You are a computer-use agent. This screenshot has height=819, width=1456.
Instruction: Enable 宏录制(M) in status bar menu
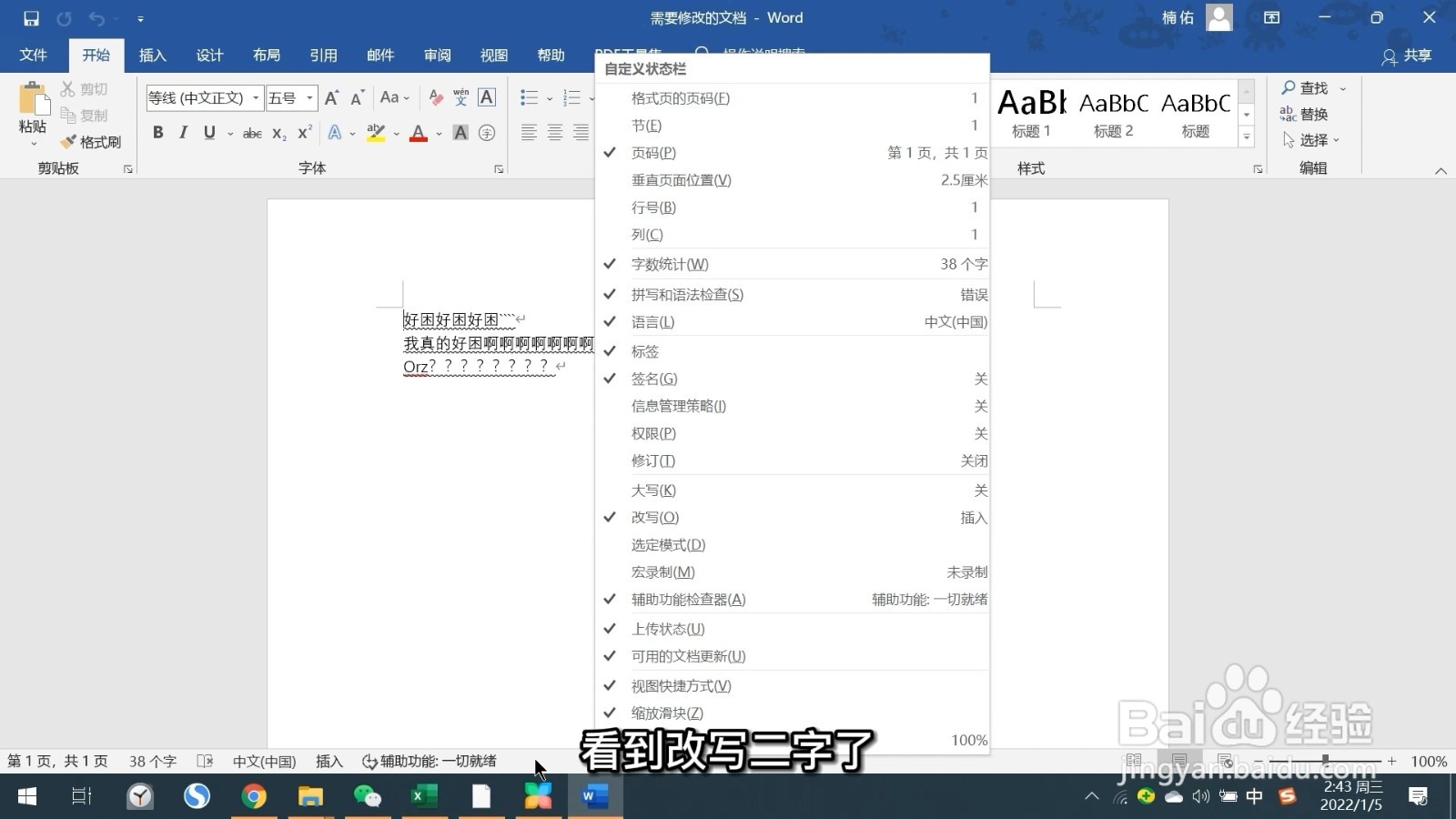(x=793, y=571)
